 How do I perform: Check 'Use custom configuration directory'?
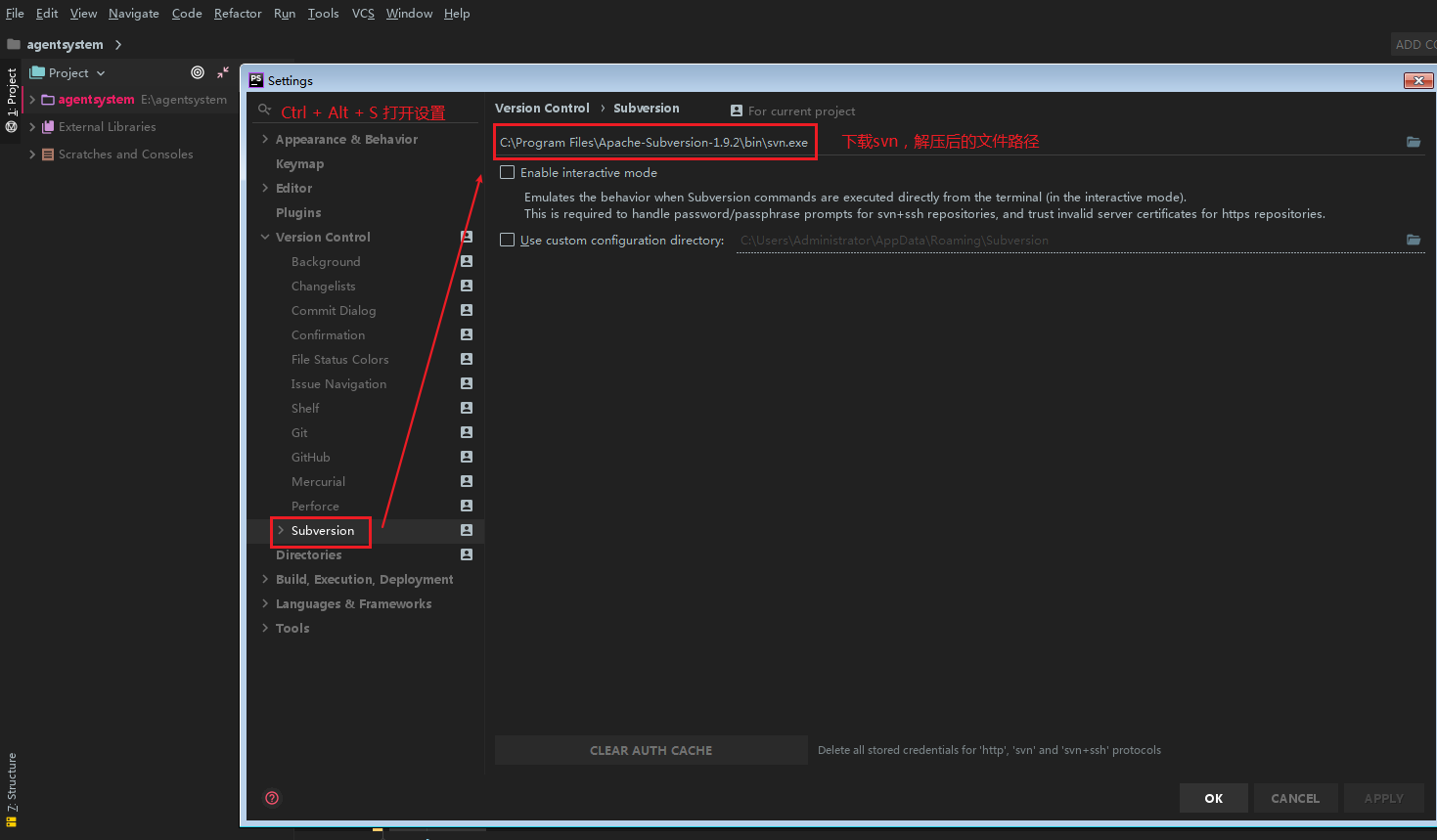click(x=507, y=239)
